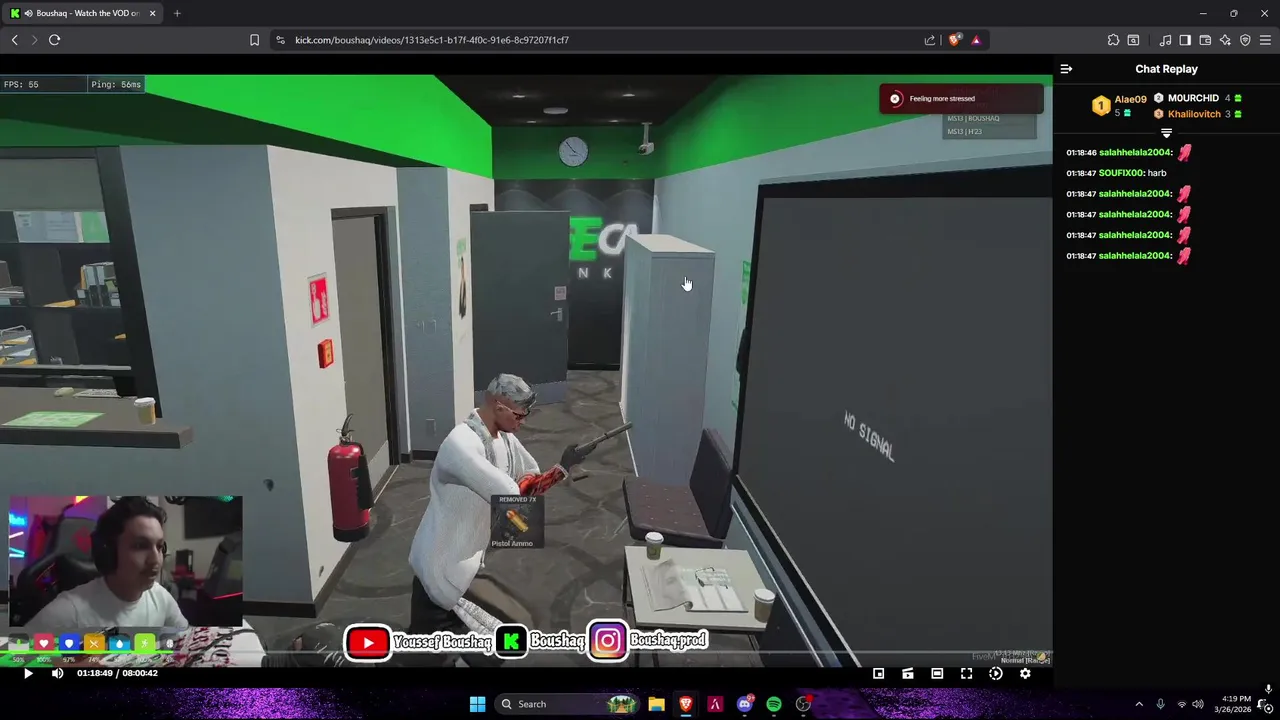Image resolution: width=1280 pixels, height=720 pixels.
Task: Open the video player settings gear
Action: pyautogui.click(x=1025, y=673)
